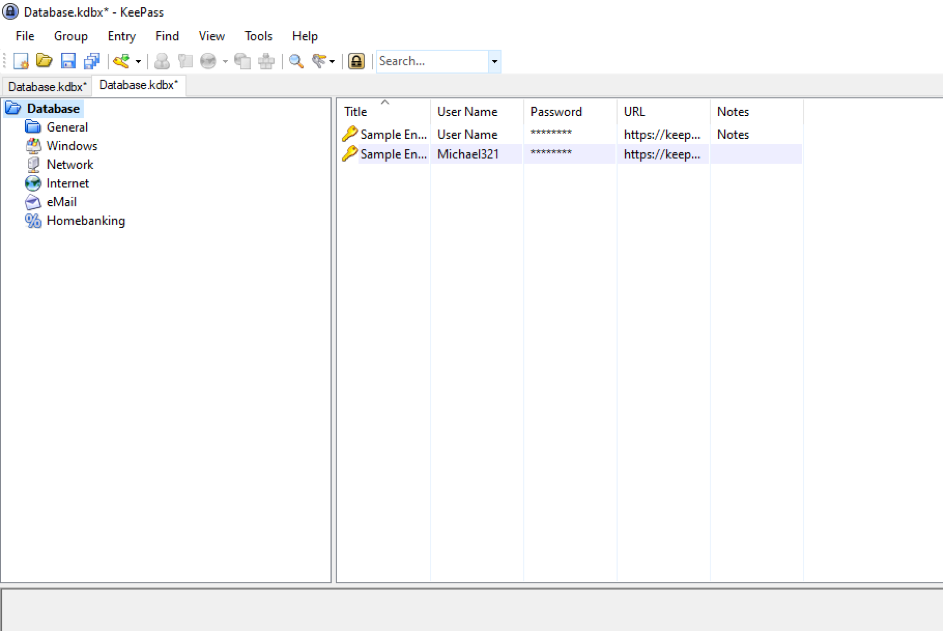Open the Group menu
This screenshot has height=631, width=943.
[71, 36]
